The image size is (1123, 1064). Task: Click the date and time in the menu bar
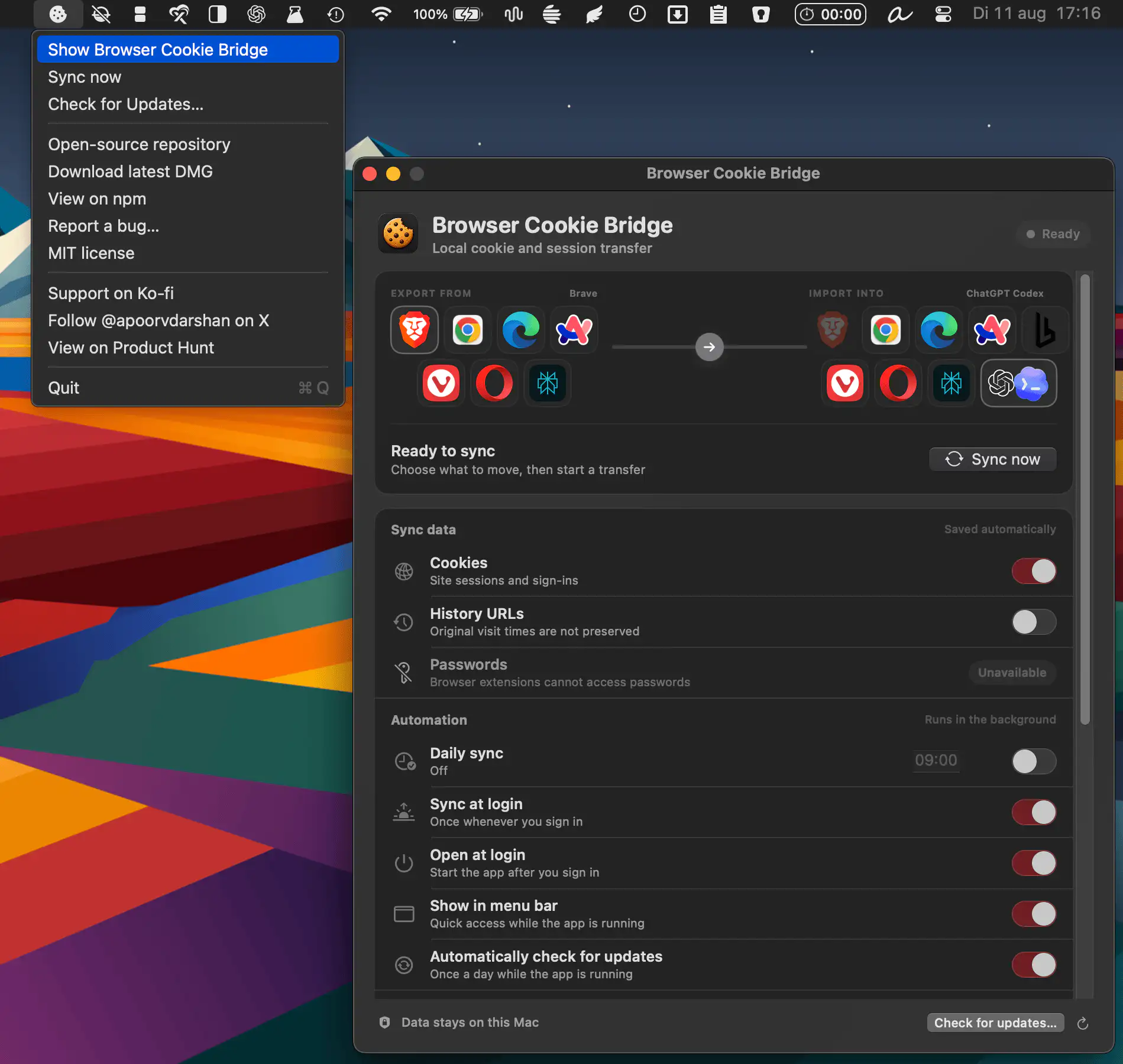click(x=1037, y=14)
